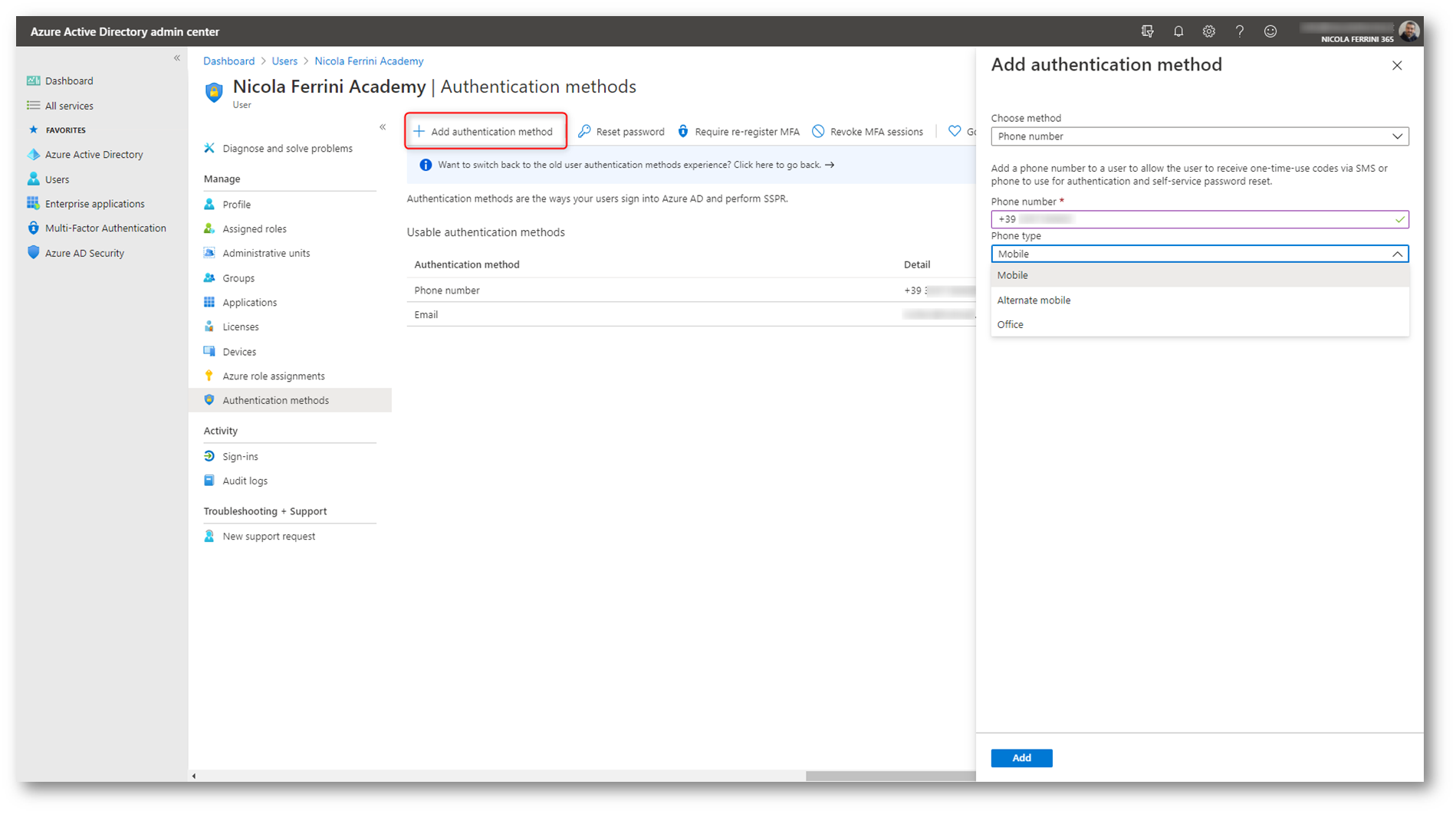Open the portal directory filter icon
This screenshot has width=1456, height=814.
[x=1147, y=31]
